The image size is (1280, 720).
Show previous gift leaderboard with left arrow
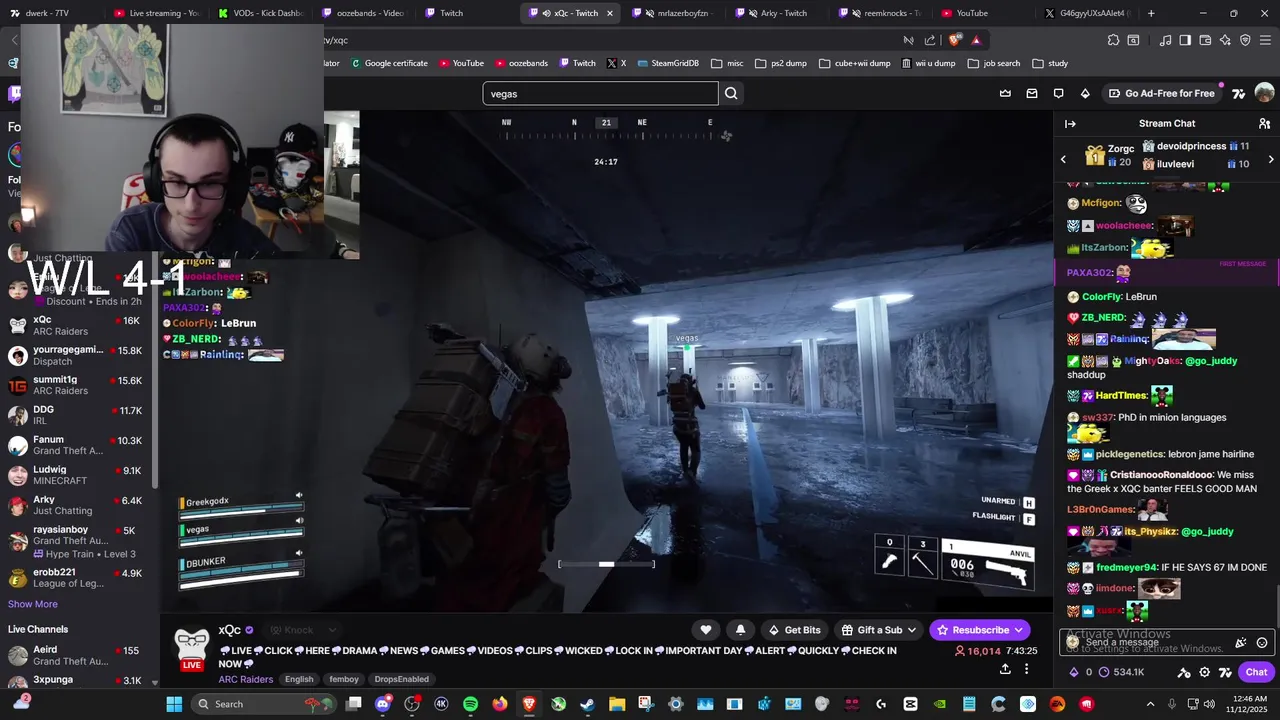coord(1063,159)
